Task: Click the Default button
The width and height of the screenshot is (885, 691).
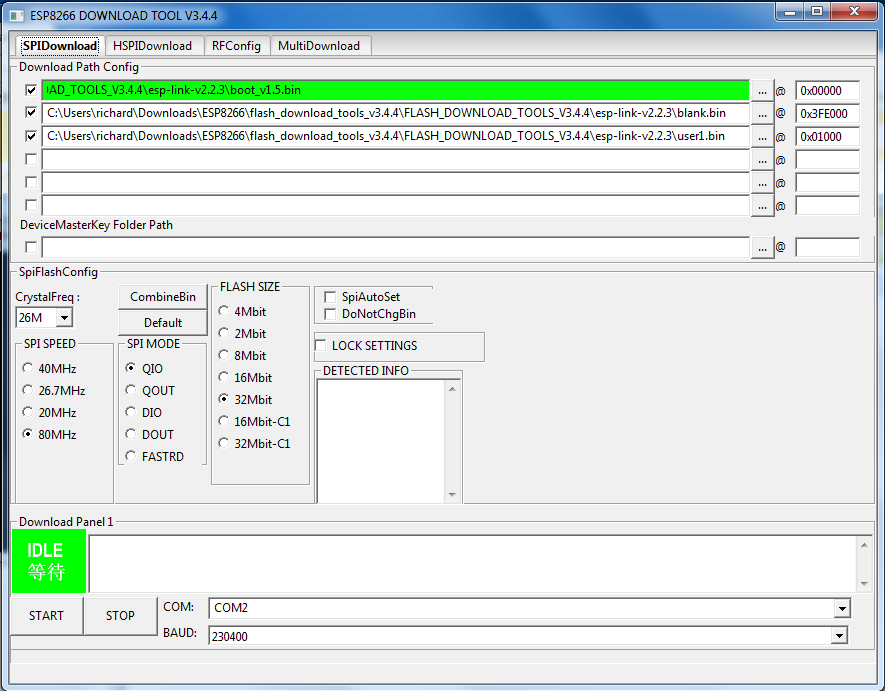Action: pyautogui.click(x=163, y=323)
